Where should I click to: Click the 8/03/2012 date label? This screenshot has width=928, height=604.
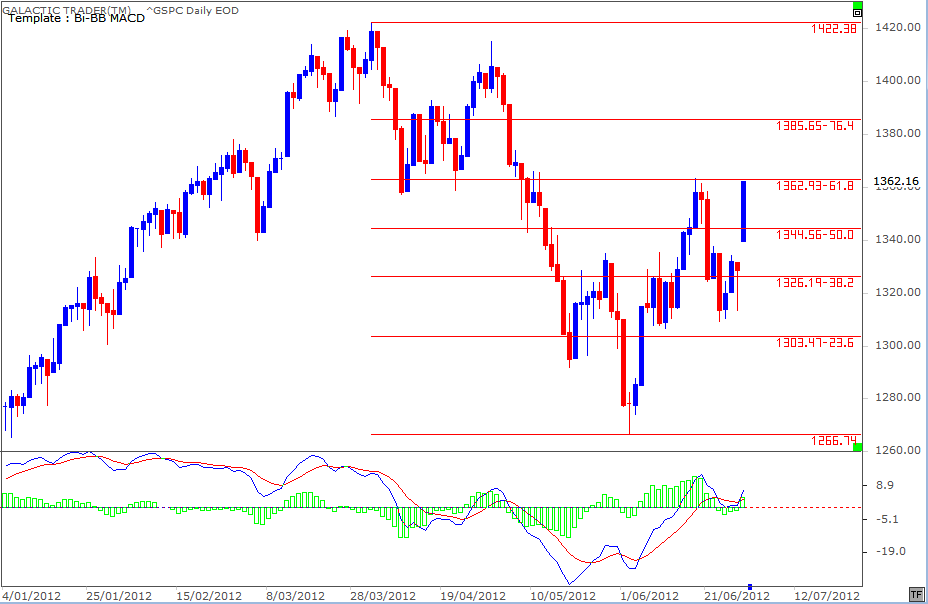295,595
